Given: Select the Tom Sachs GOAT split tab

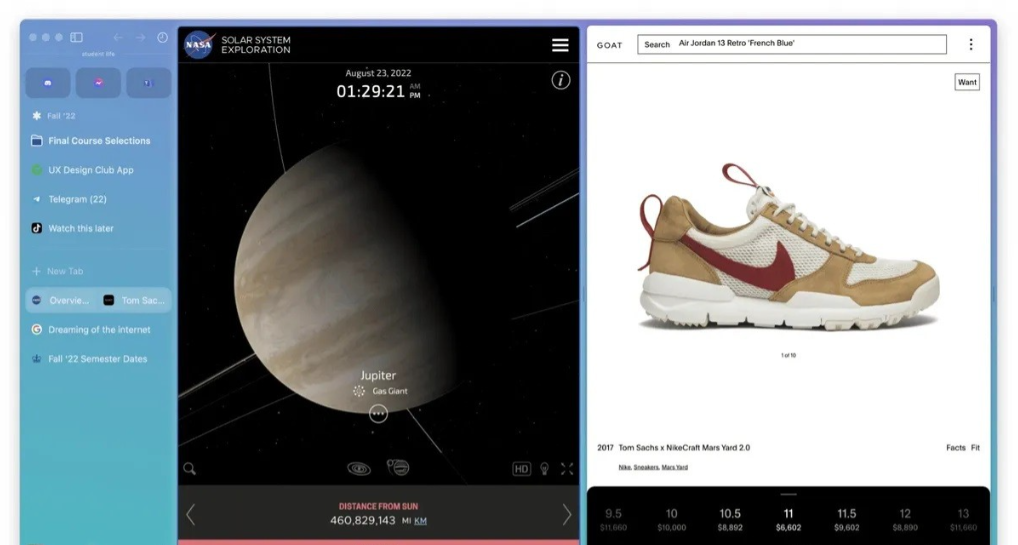Looking at the screenshot, I should tap(135, 300).
